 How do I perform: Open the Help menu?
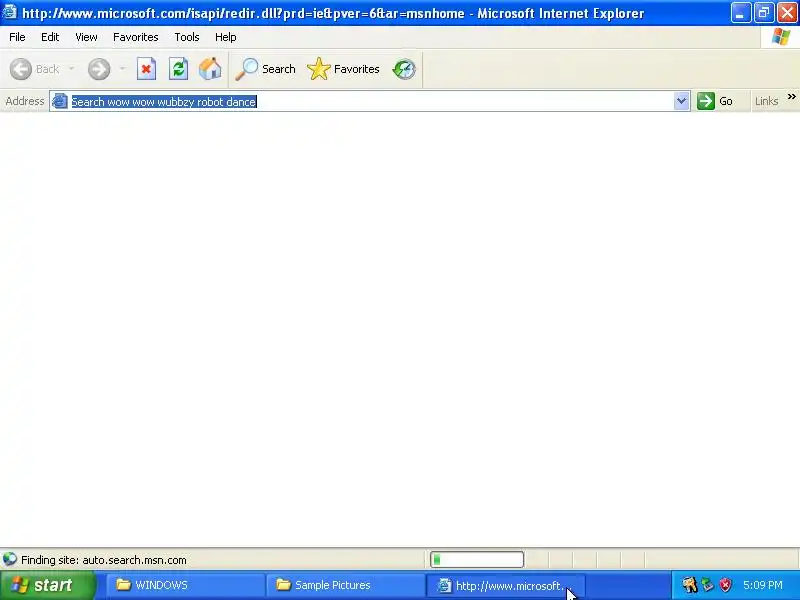226,37
